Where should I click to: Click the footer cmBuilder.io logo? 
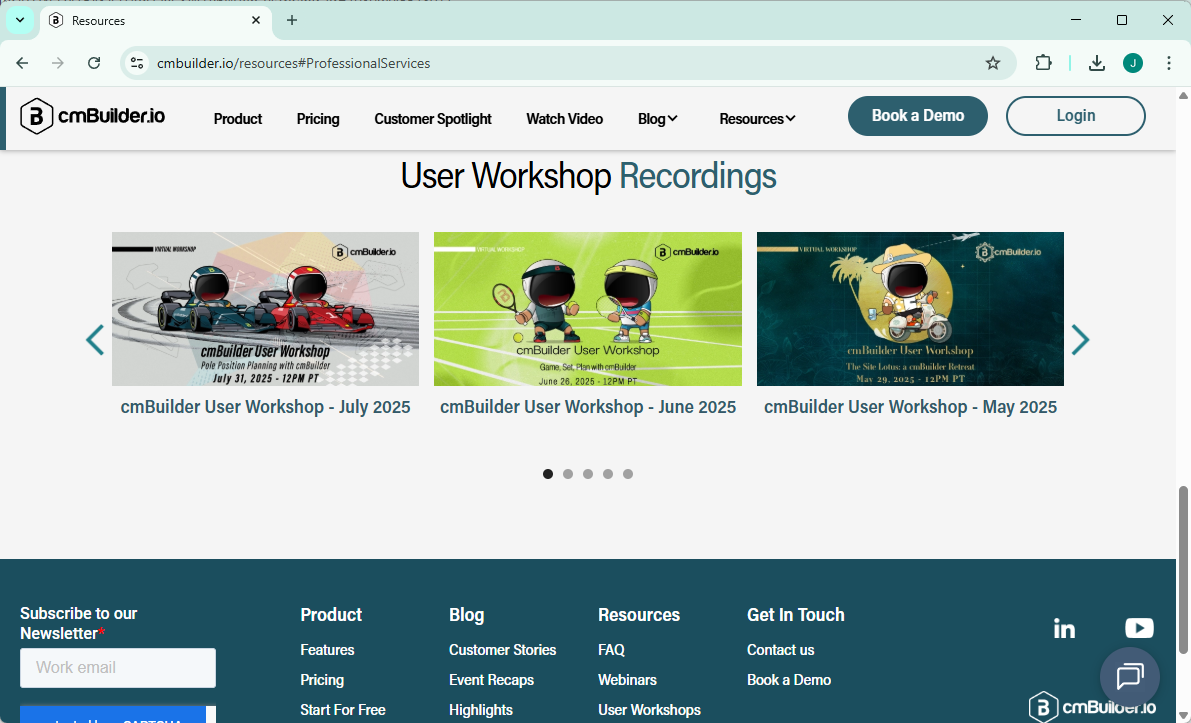point(1092,707)
